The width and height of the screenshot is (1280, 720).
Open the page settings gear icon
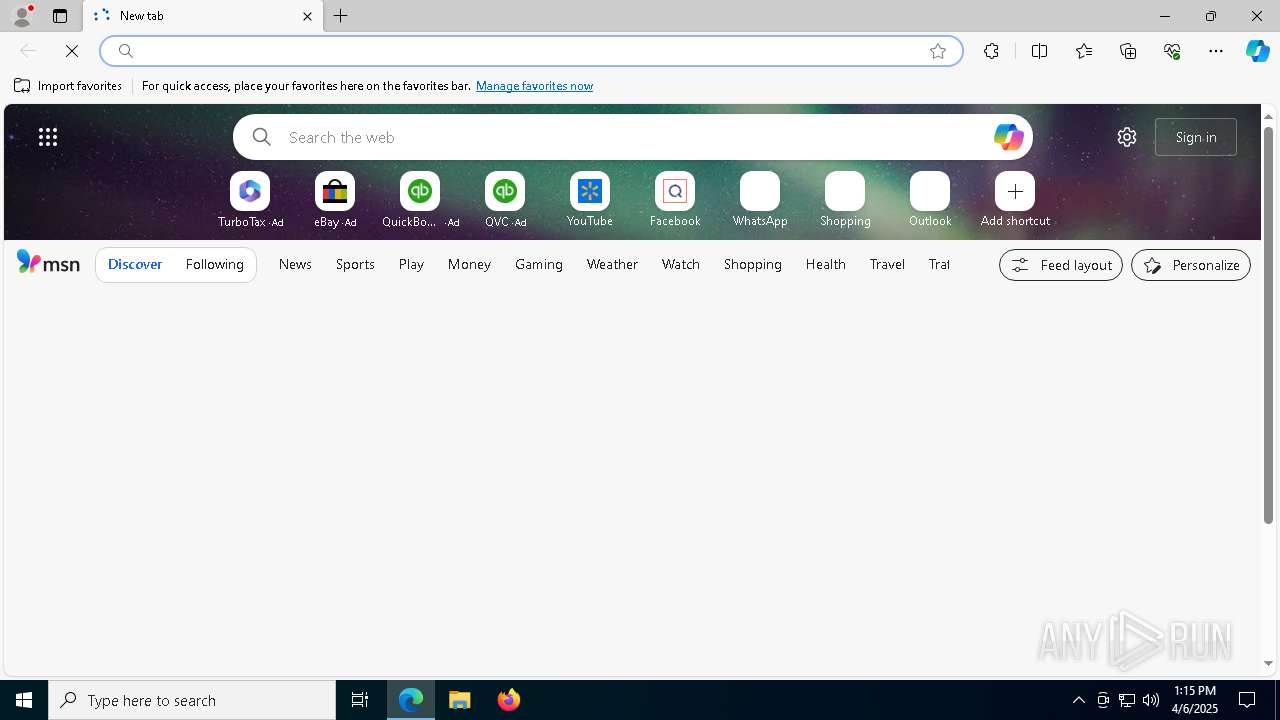pos(1127,137)
